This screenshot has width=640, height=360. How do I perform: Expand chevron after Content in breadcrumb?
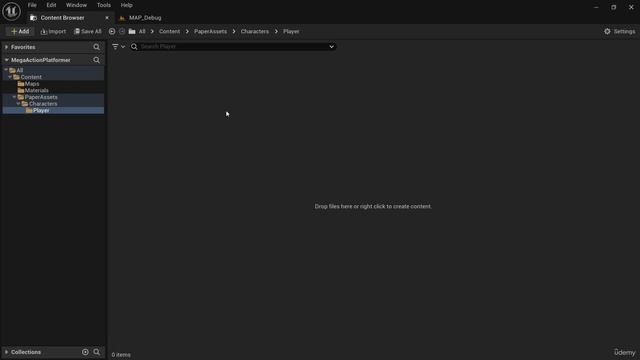pyautogui.click(x=187, y=31)
